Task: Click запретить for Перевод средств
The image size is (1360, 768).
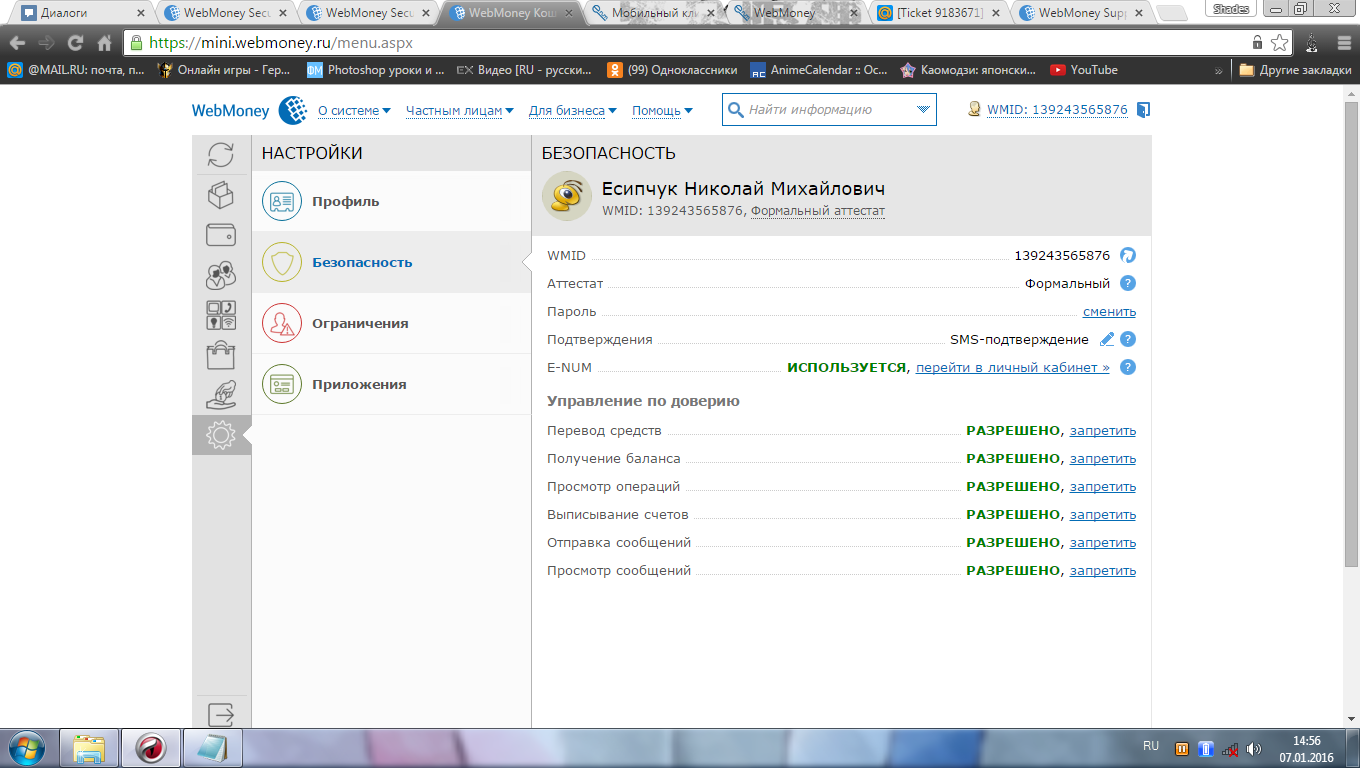Action: tap(1103, 430)
